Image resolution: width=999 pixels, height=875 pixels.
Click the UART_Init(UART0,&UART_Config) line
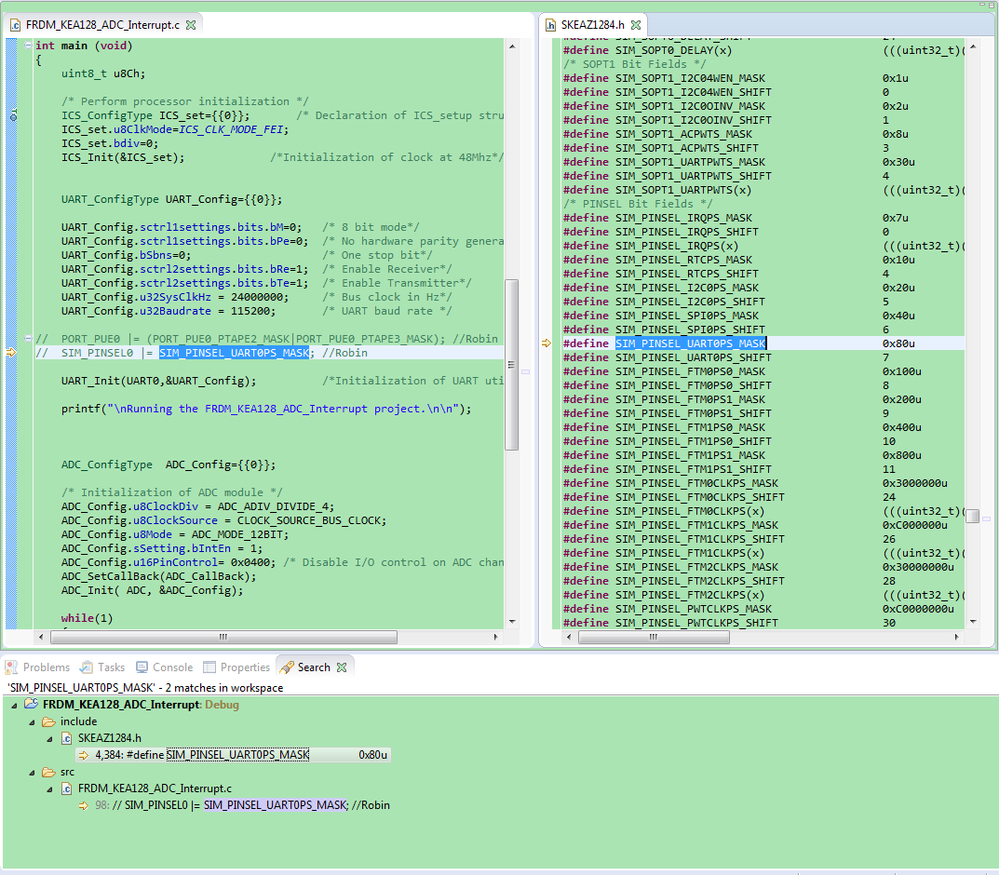pos(159,380)
